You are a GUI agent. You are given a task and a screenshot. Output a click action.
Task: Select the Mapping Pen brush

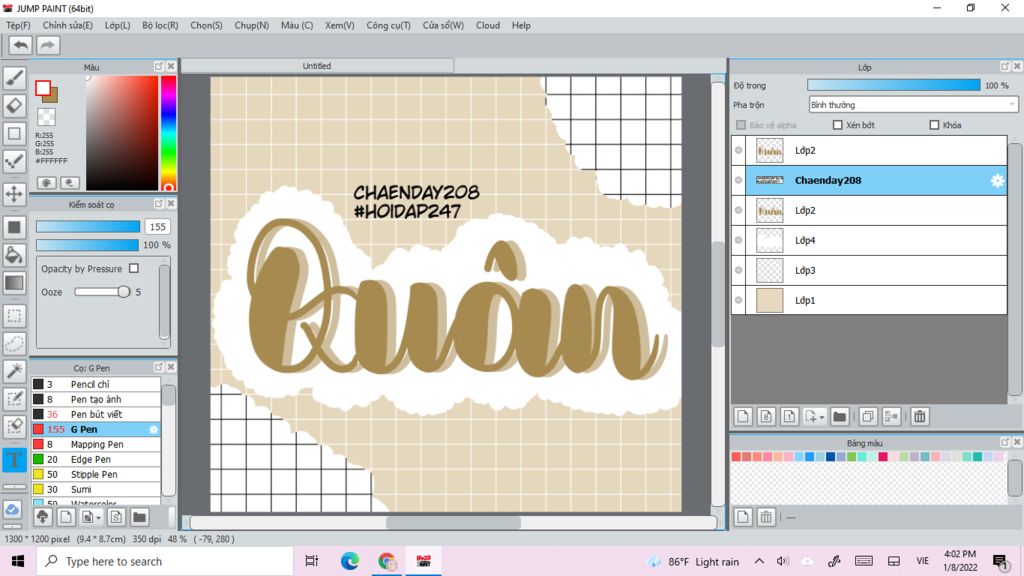click(96, 444)
